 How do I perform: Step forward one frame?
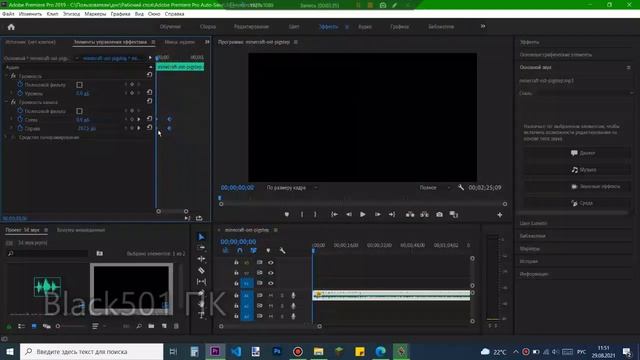point(378,214)
